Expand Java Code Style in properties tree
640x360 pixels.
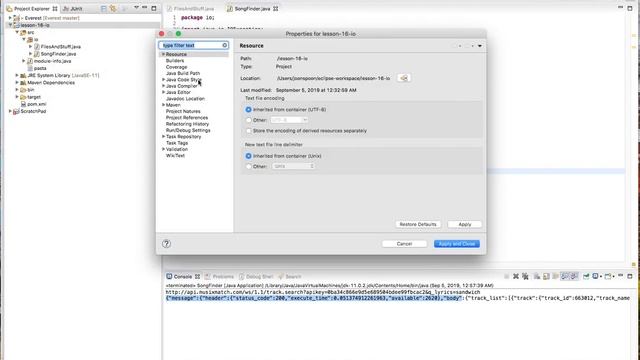click(164, 80)
